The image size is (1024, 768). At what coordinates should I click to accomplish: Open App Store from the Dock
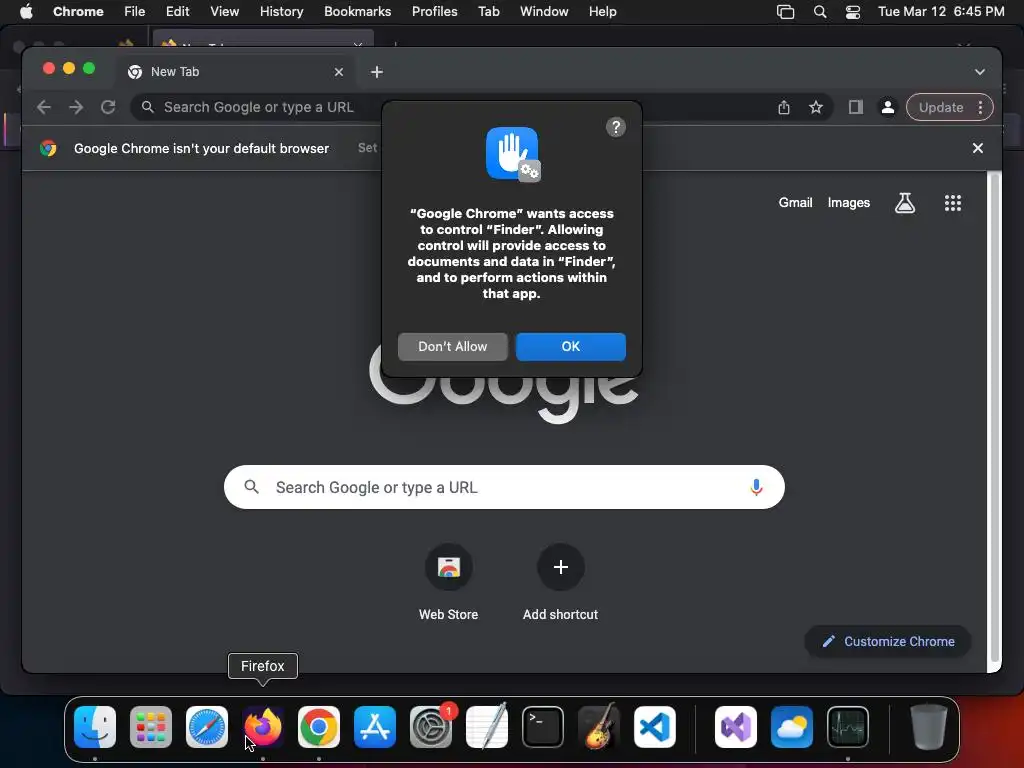tap(375, 727)
